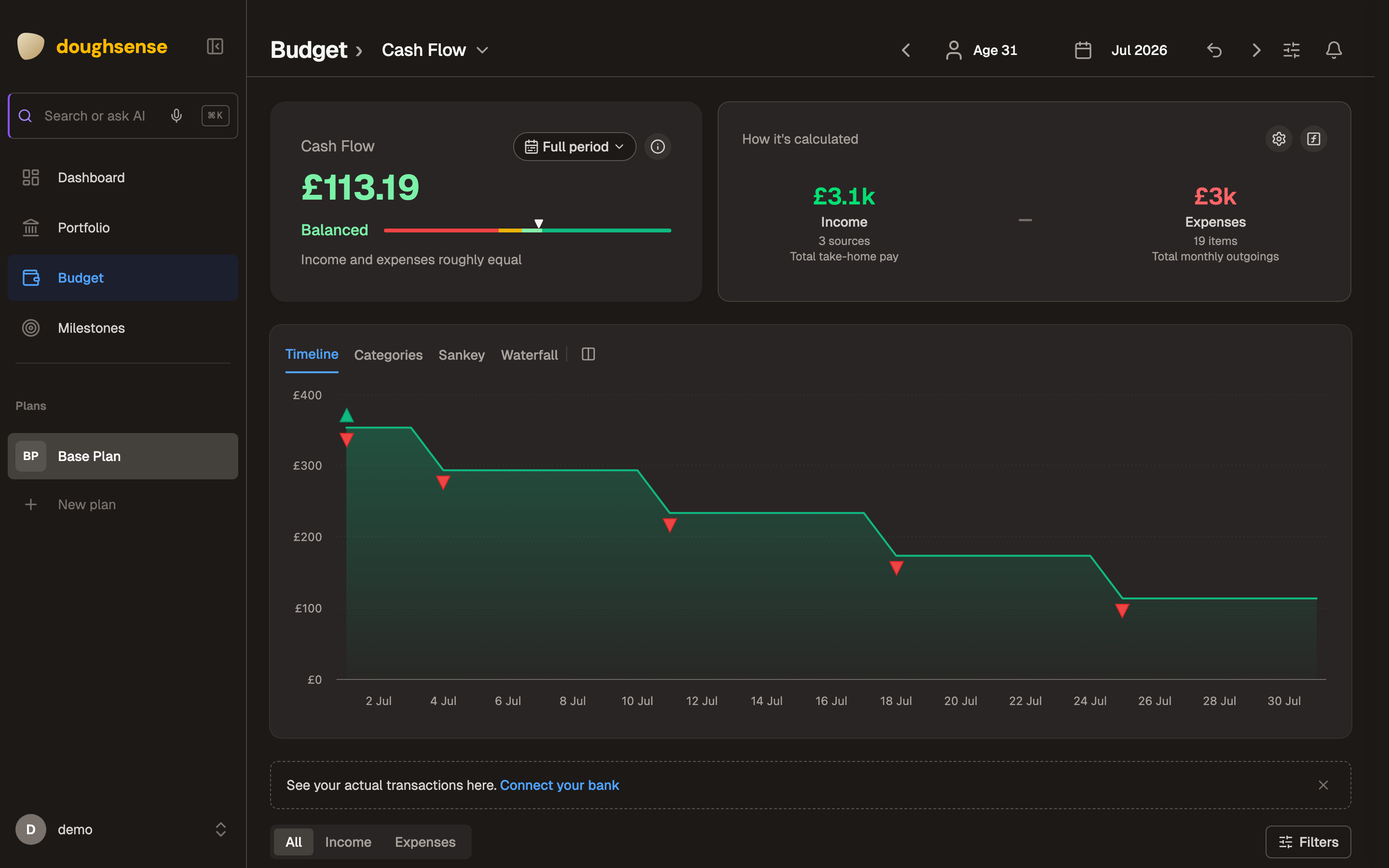Open the Dashboard page
The image size is (1389, 868).
(x=123, y=177)
